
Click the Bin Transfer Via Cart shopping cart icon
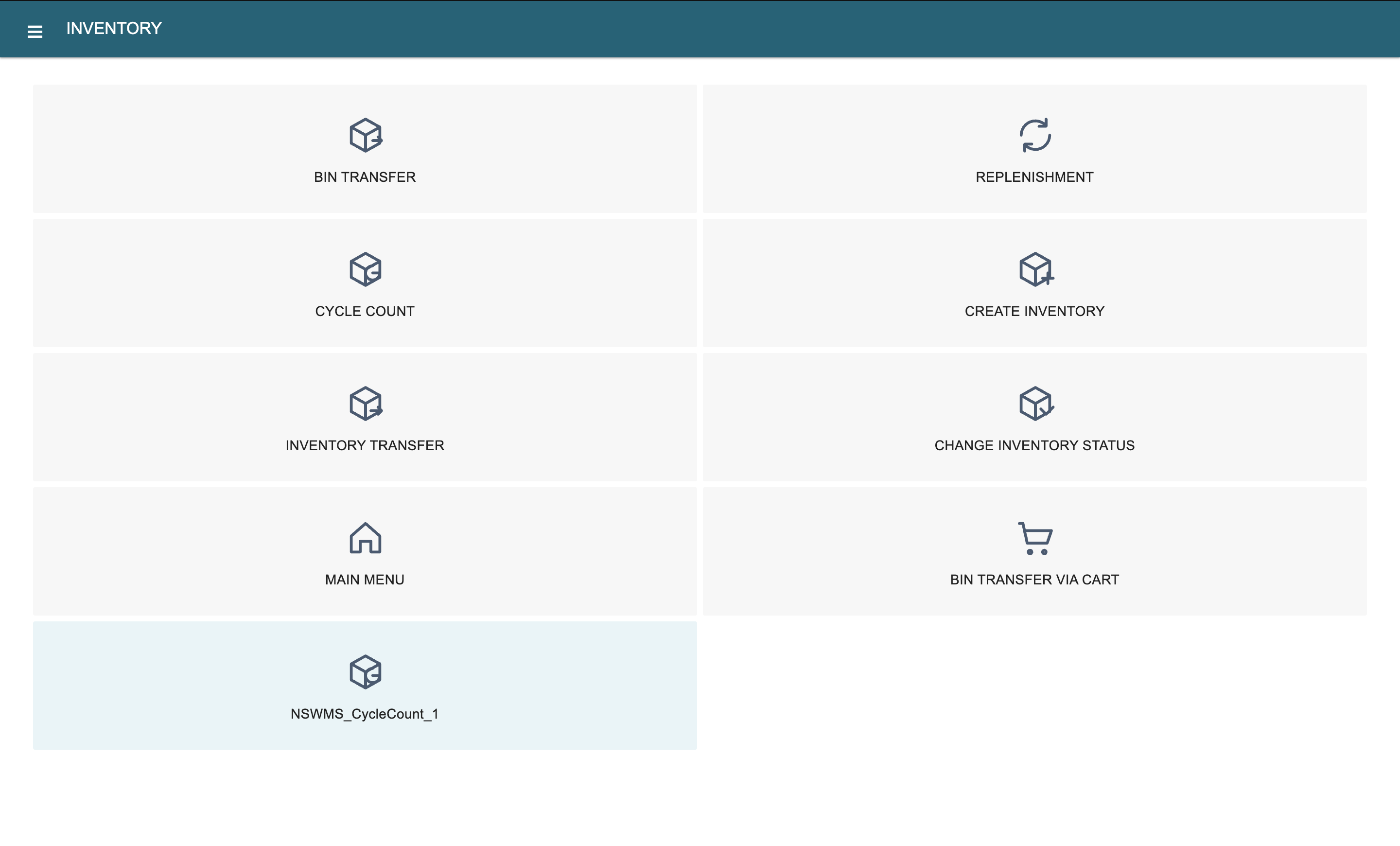coord(1034,538)
